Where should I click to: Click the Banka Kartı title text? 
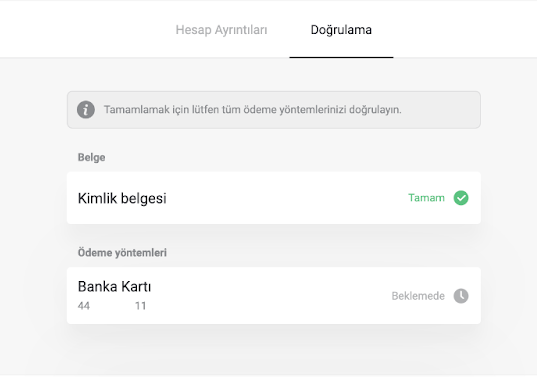114,287
